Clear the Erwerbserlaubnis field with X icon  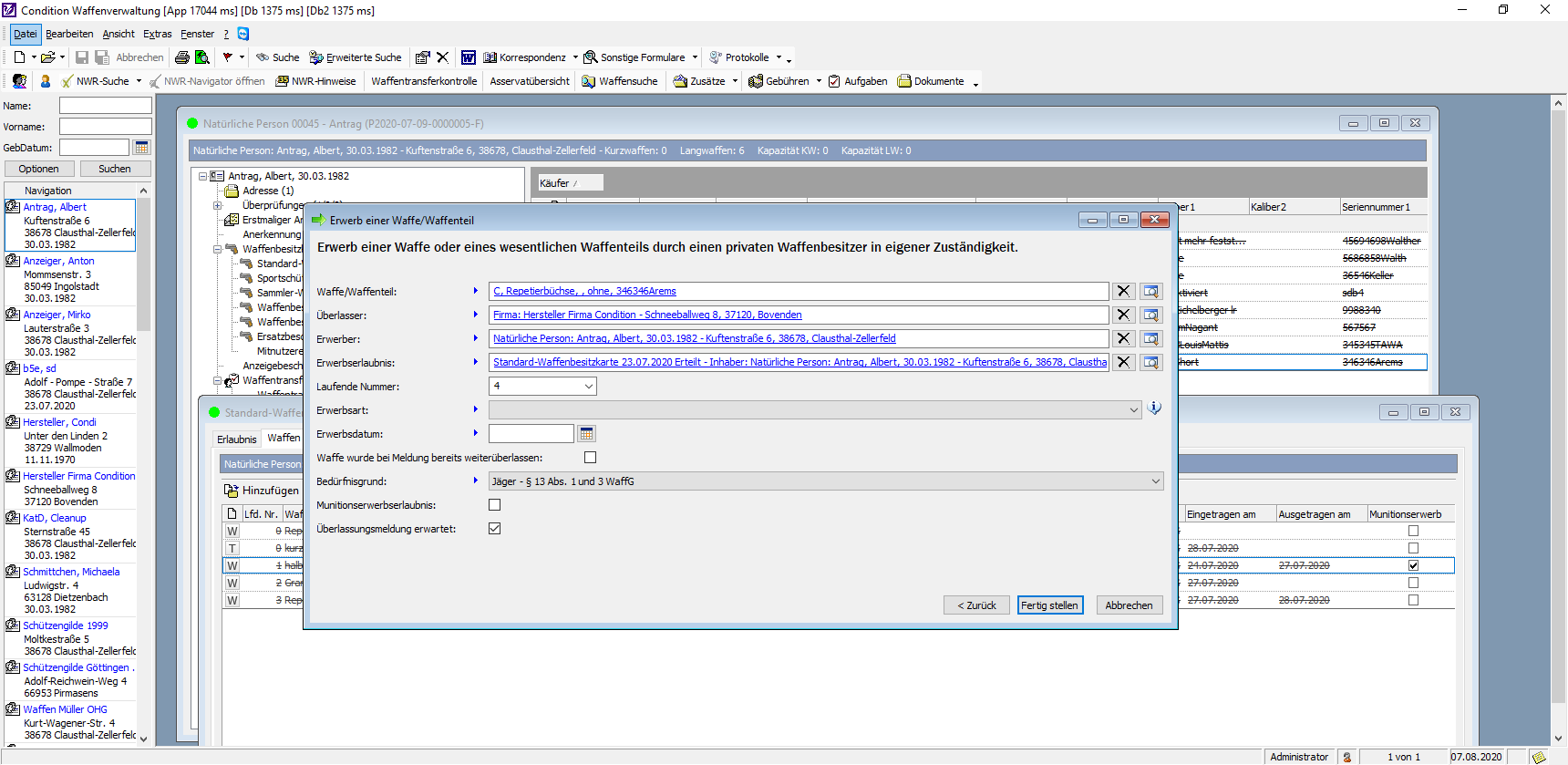1123,362
